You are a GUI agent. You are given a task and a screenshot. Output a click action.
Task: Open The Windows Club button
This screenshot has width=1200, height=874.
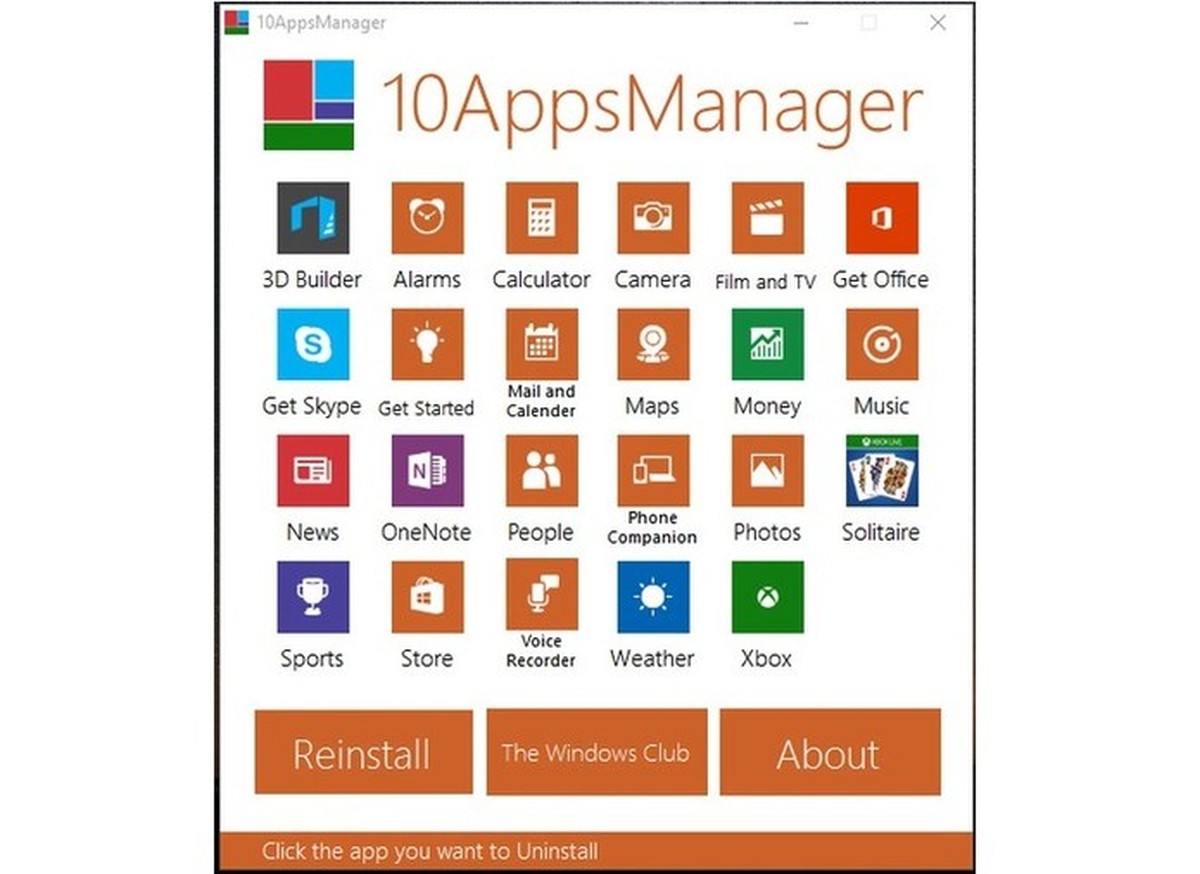596,752
